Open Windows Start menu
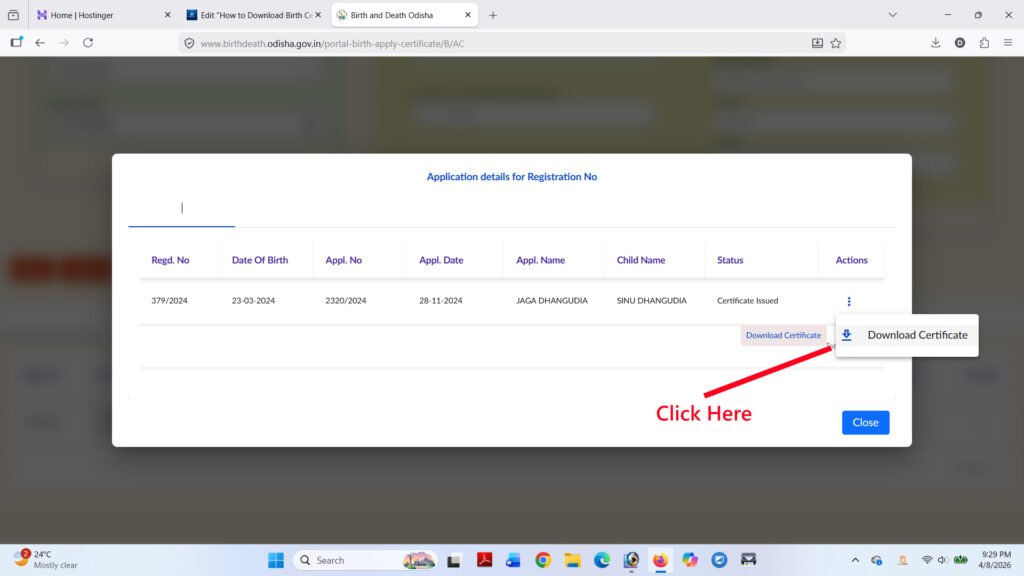 tap(276, 560)
